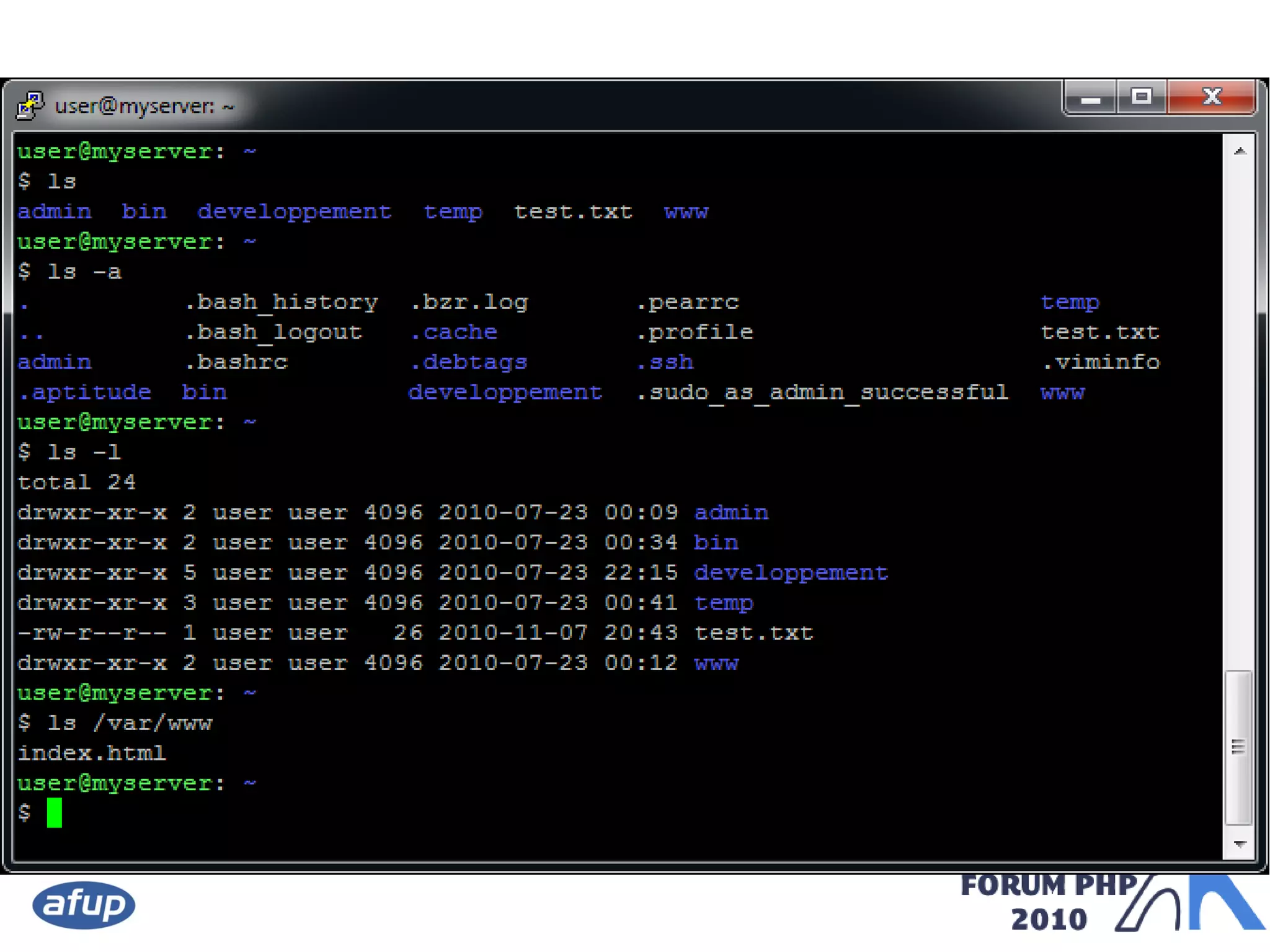This screenshot has height=952, width=1270.
Task: Click the scrollbar up arrow
Action: (x=1240, y=151)
